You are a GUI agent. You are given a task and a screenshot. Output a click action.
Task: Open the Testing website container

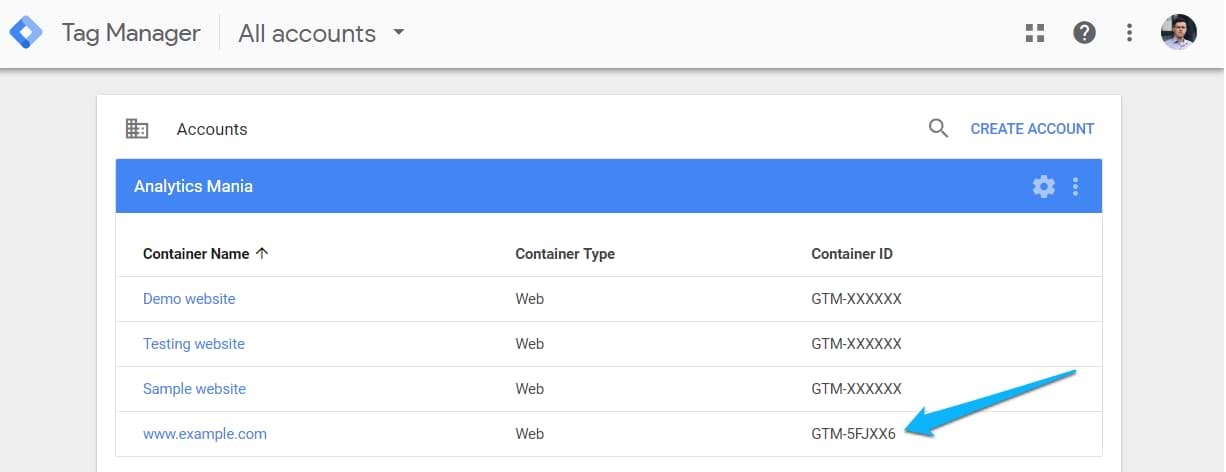point(194,344)
